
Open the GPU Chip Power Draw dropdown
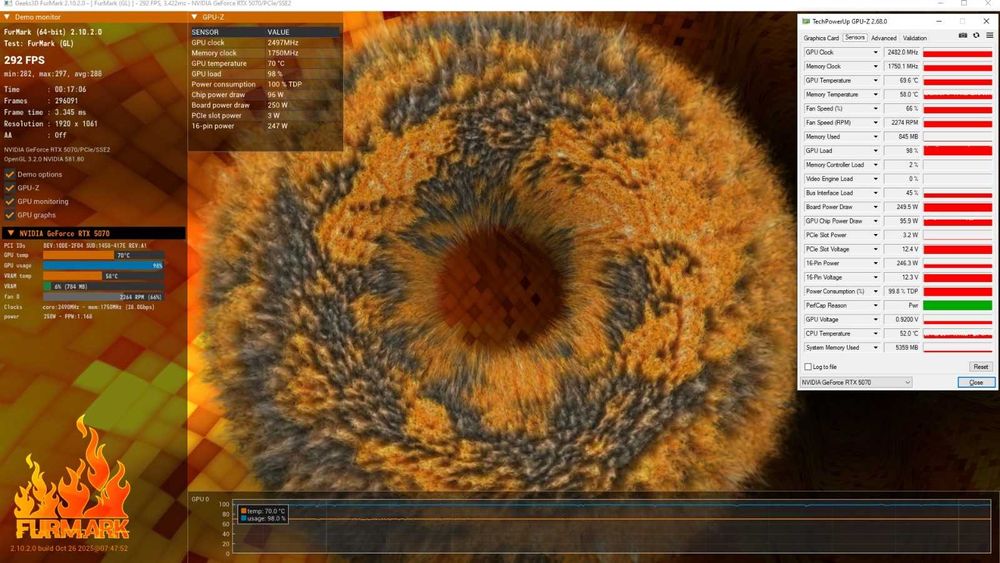tap(875, 221)
